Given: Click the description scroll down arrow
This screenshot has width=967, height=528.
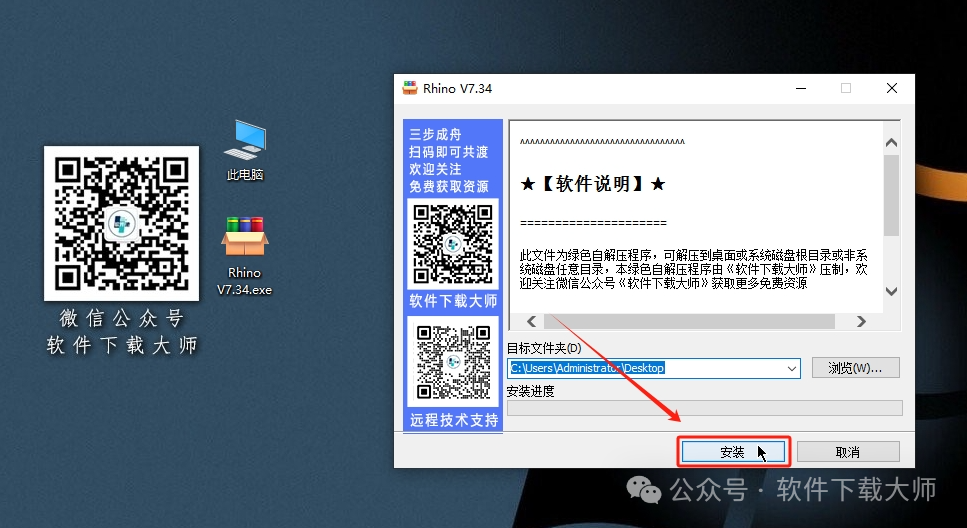Looking at the screenshot, I should click(891, 291).
